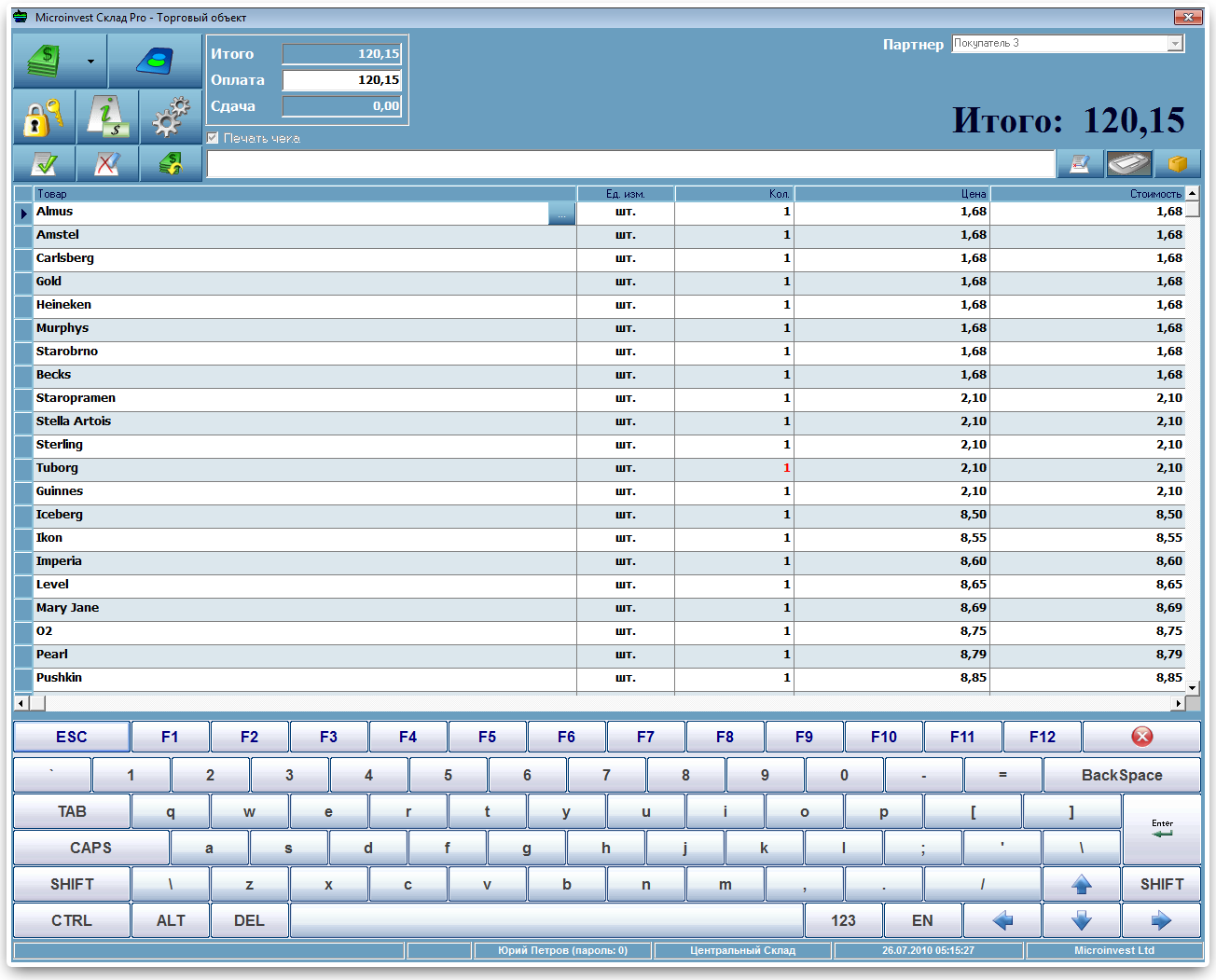The image size is (1216, 980).
Task: Close the virtual keyboard with red X
Action: [1142, 737]
